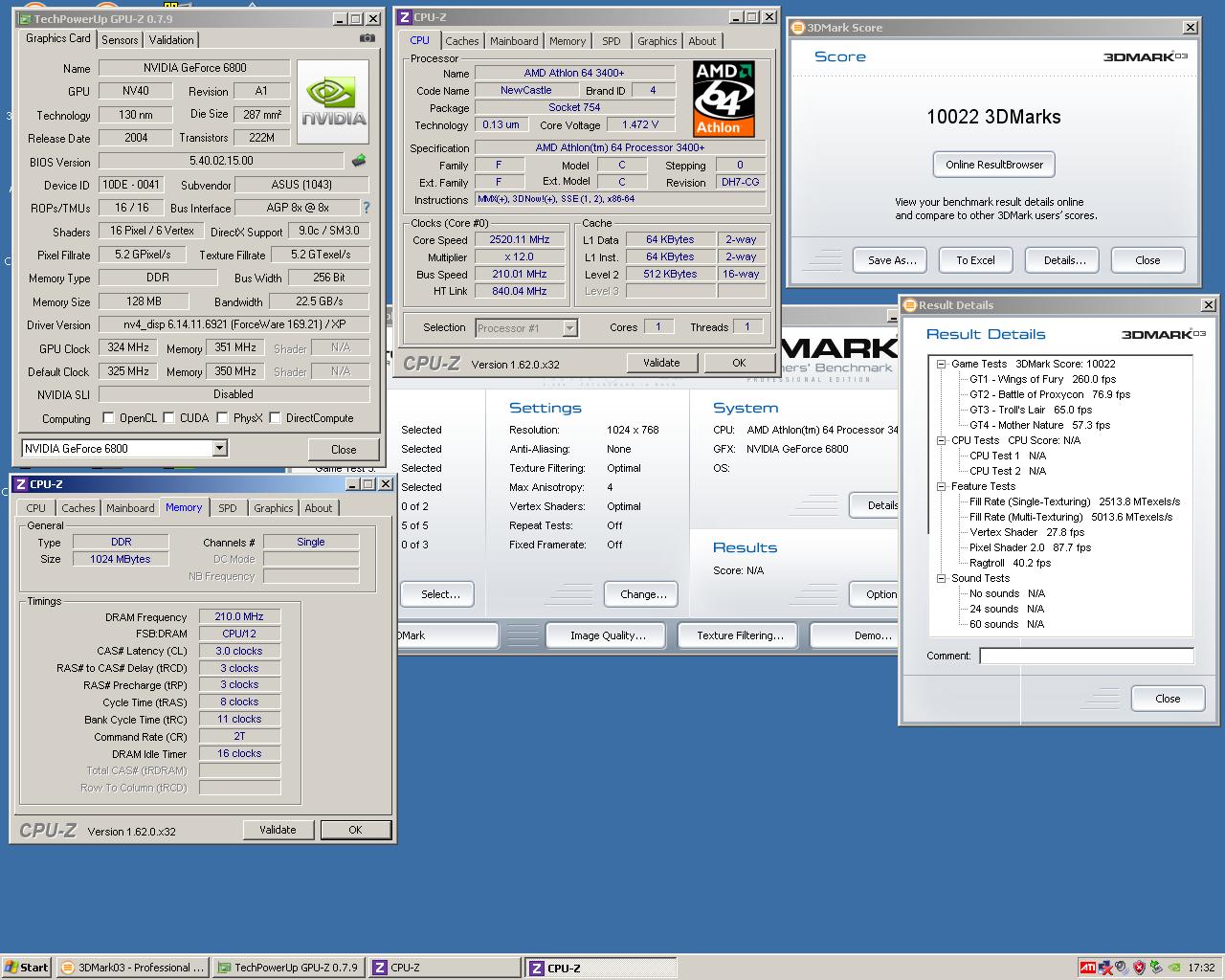Click the To Excel button

(975, 260)
